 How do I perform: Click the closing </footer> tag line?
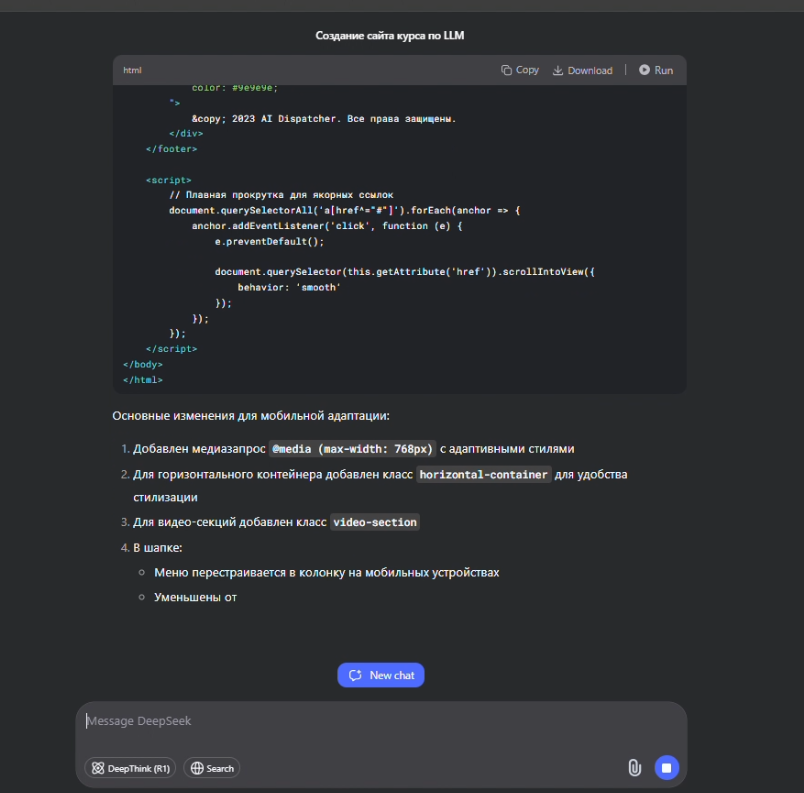171,149
